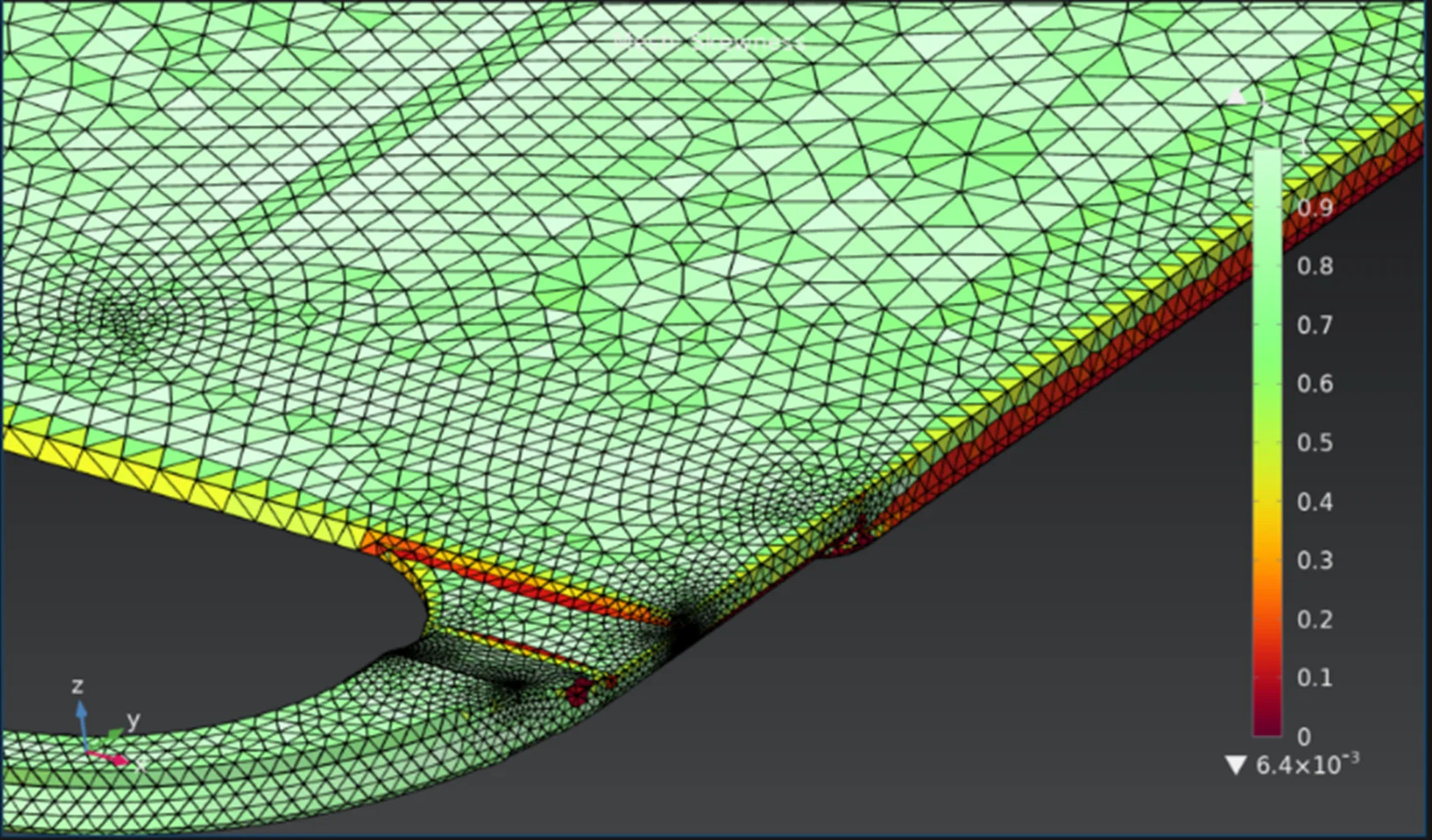Click the 0.5 tick label on legend
The height and width of the screenshot is (840, 1432).
click(x=1315, y=443)
